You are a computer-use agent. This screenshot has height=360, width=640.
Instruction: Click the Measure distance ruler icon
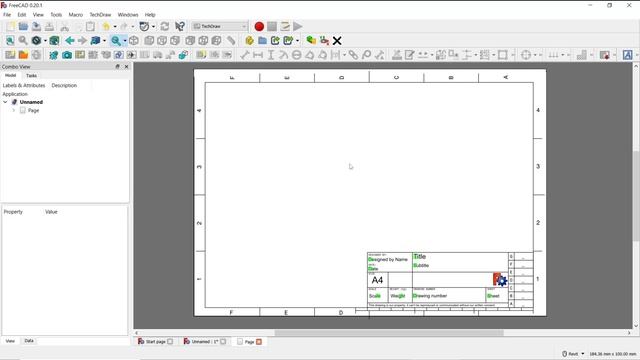[x=231, y=40]
